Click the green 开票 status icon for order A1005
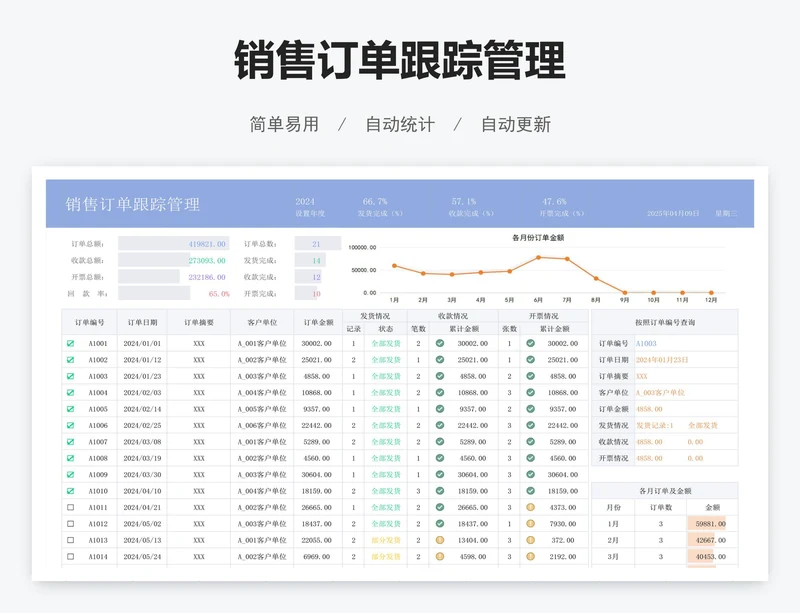This screenshot has height=613, width=800. click(531, 409)
